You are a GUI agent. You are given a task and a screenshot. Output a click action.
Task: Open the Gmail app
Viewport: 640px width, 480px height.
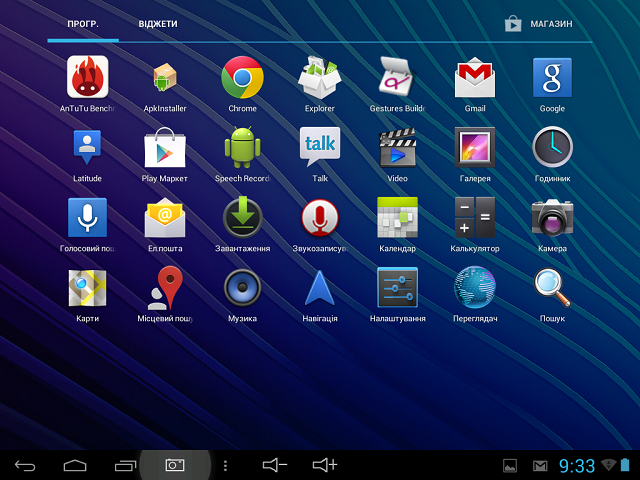[475, 78]
